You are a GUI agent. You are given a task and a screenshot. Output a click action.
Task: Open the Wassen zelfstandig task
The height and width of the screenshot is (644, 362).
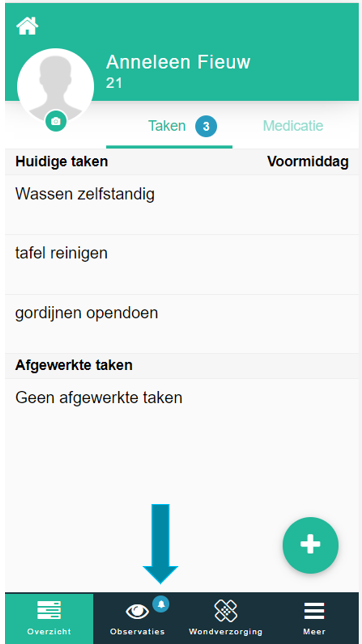182,205
